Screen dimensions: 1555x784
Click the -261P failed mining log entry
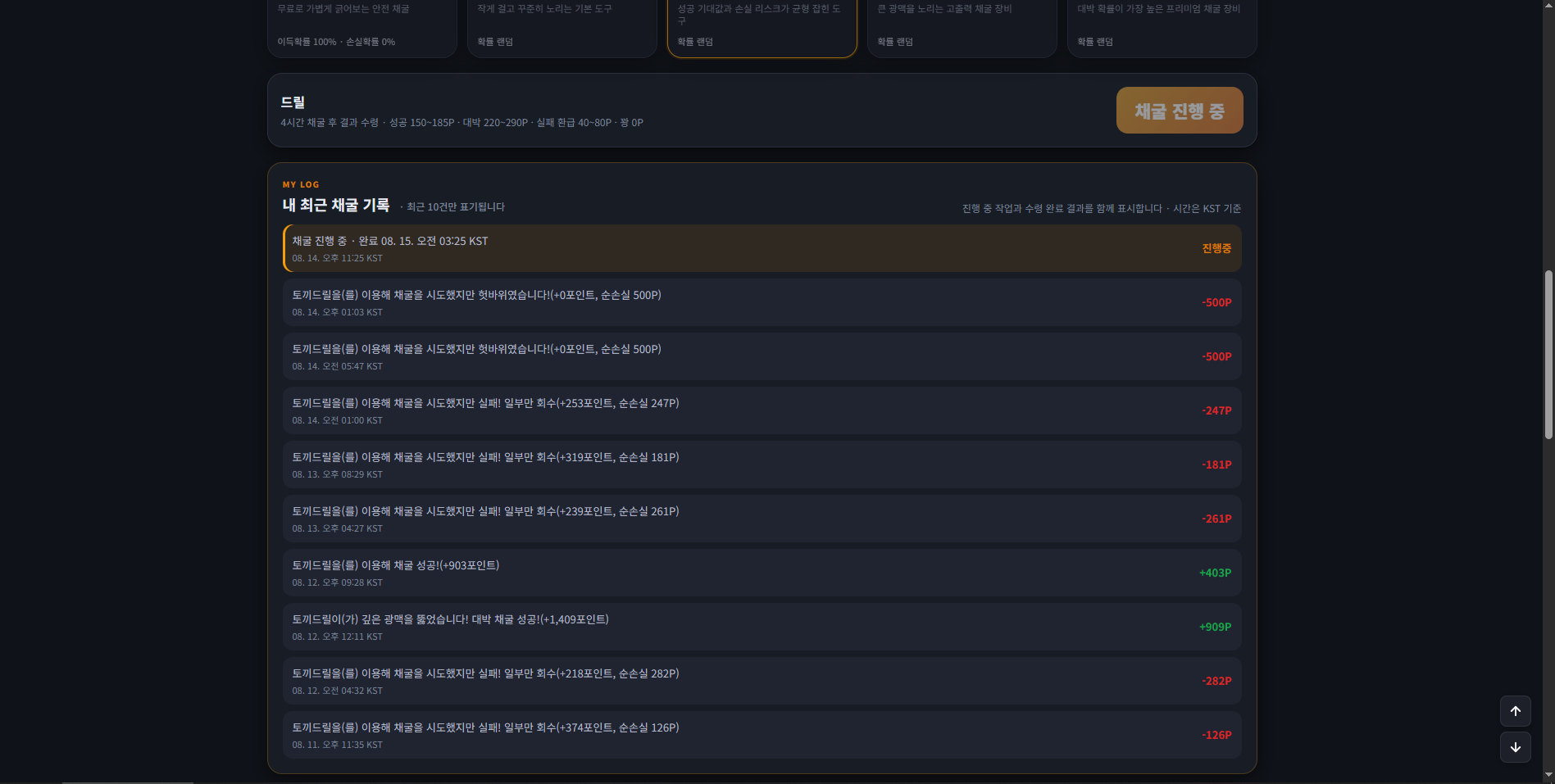tap(762, 519)
